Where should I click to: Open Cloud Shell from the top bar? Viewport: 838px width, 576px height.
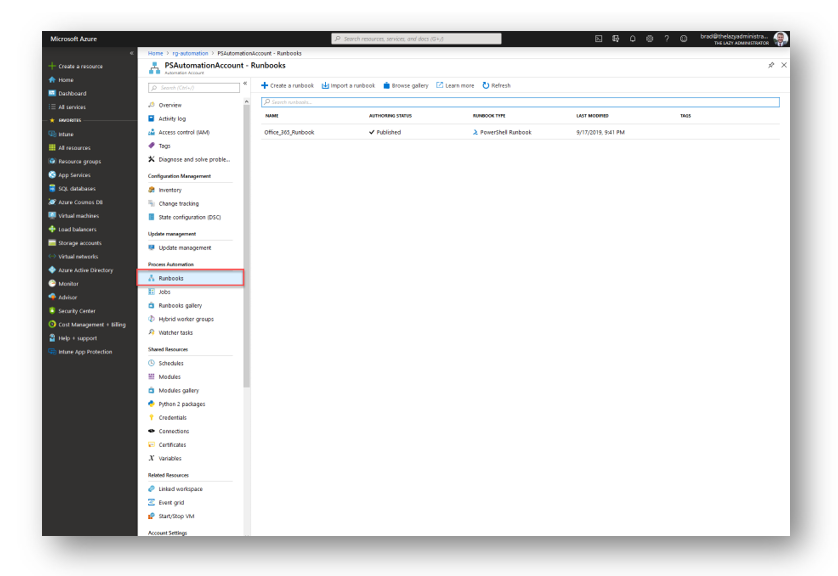pyautogui.click(x=599, y=38)
